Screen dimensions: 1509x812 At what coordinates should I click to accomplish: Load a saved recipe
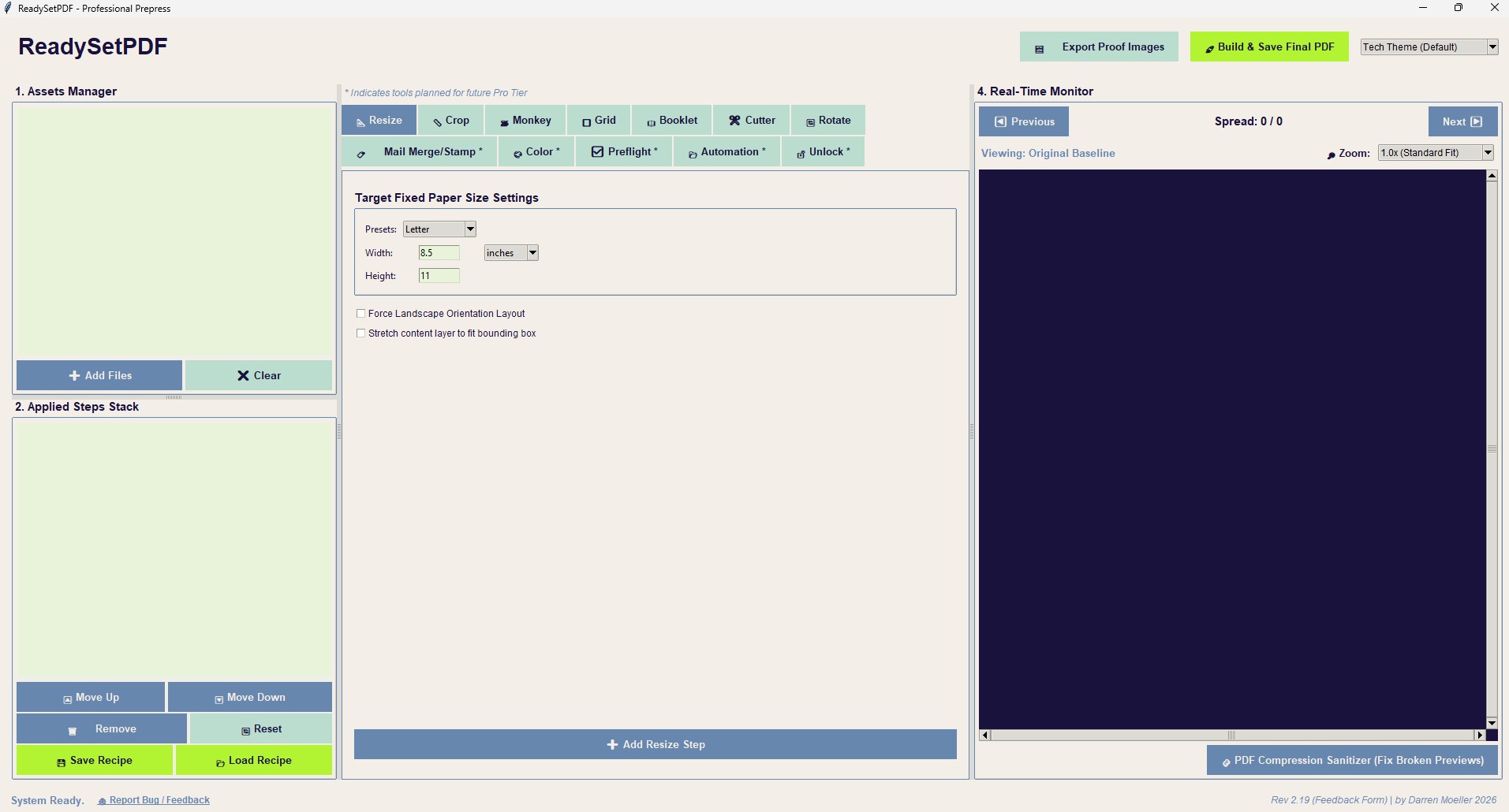[x=254, y=761]
